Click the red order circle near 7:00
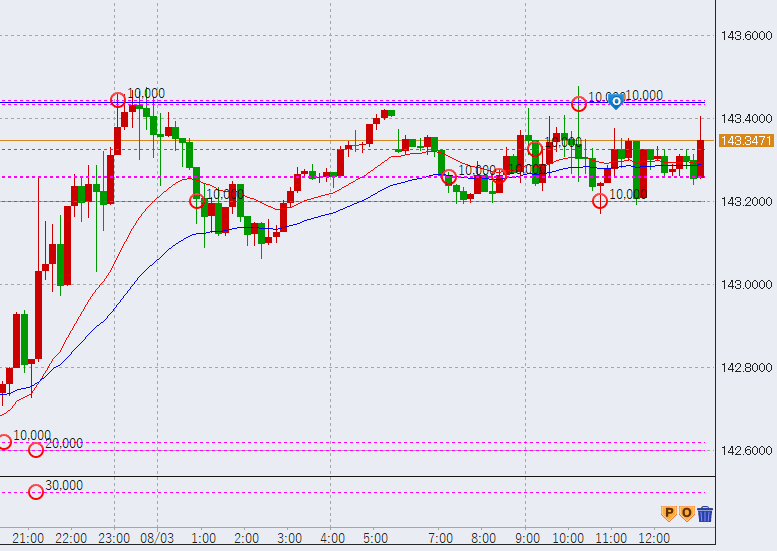 (x=450, y=177)
